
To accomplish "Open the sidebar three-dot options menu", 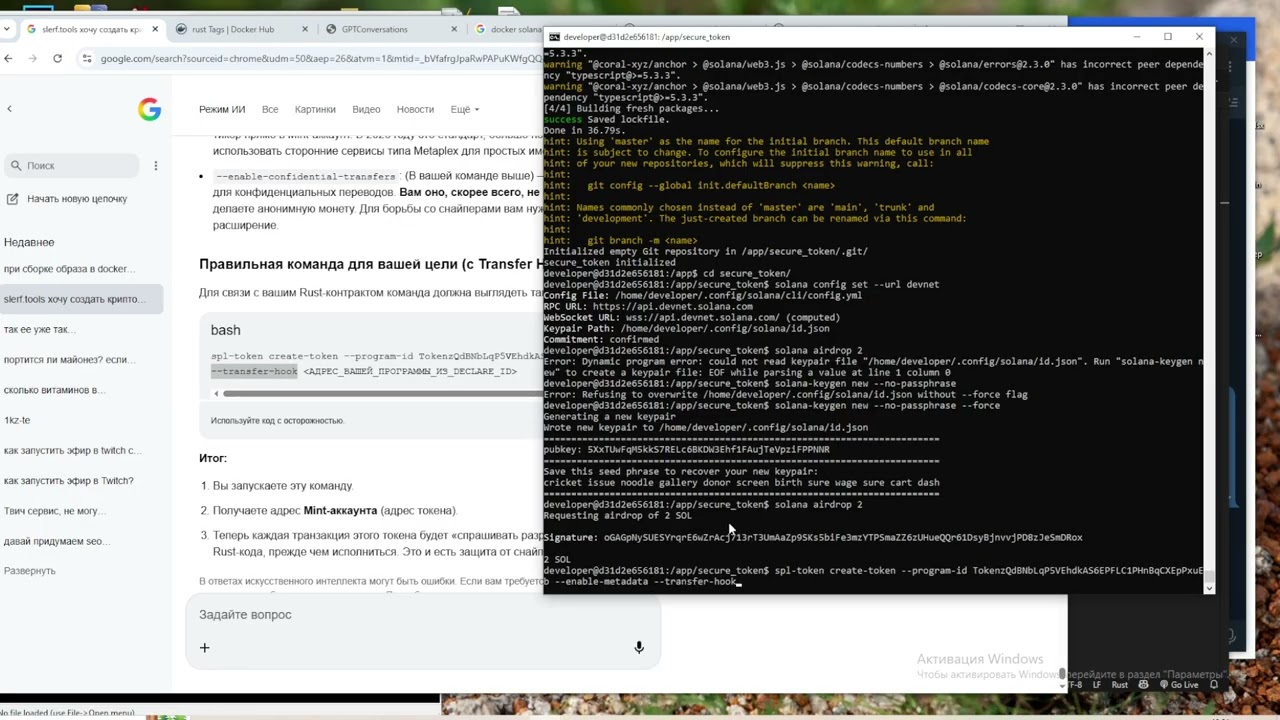I will coord(156,166).
